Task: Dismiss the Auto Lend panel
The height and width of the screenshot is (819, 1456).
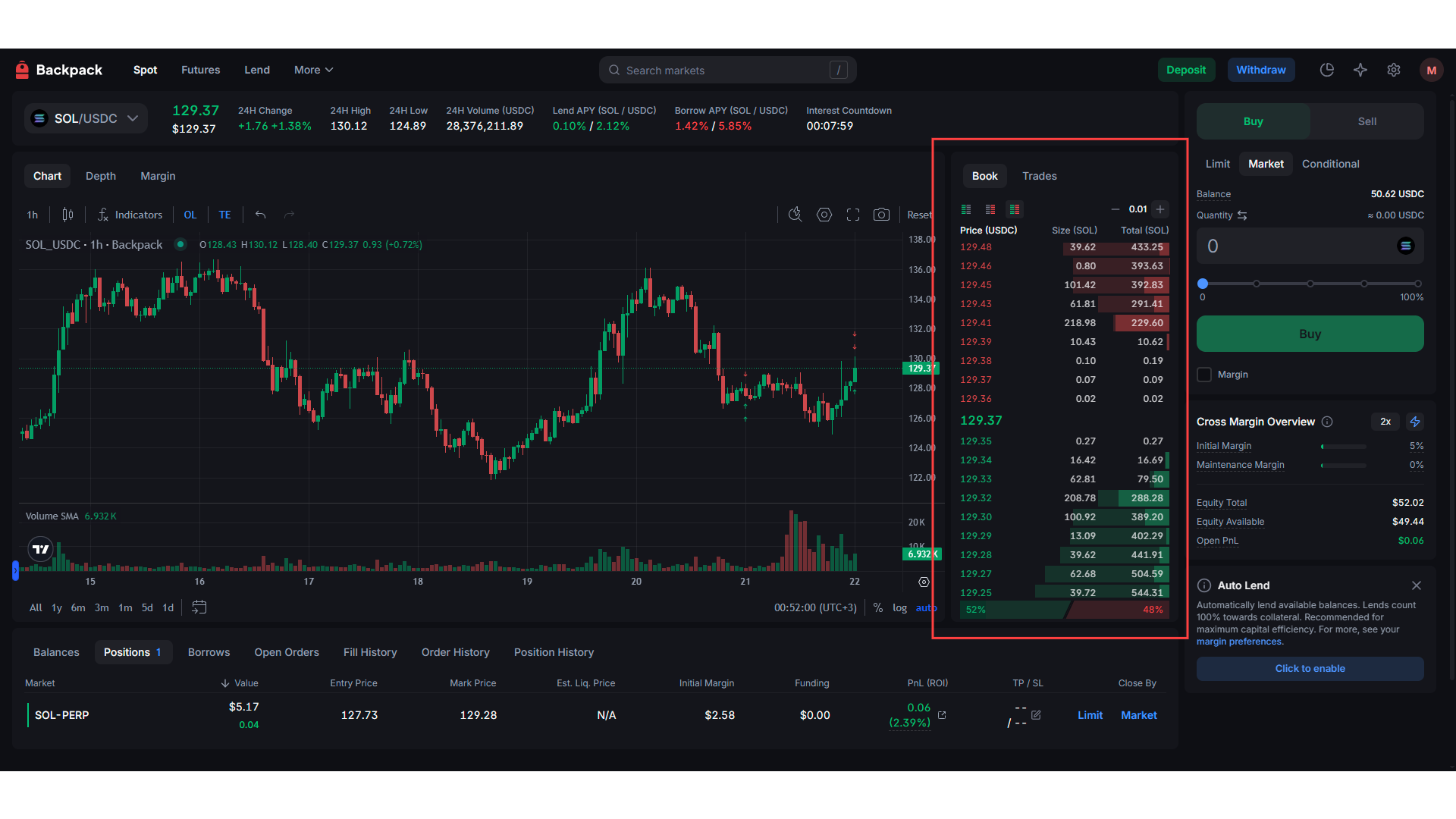Action: (x=1417, y=585)
